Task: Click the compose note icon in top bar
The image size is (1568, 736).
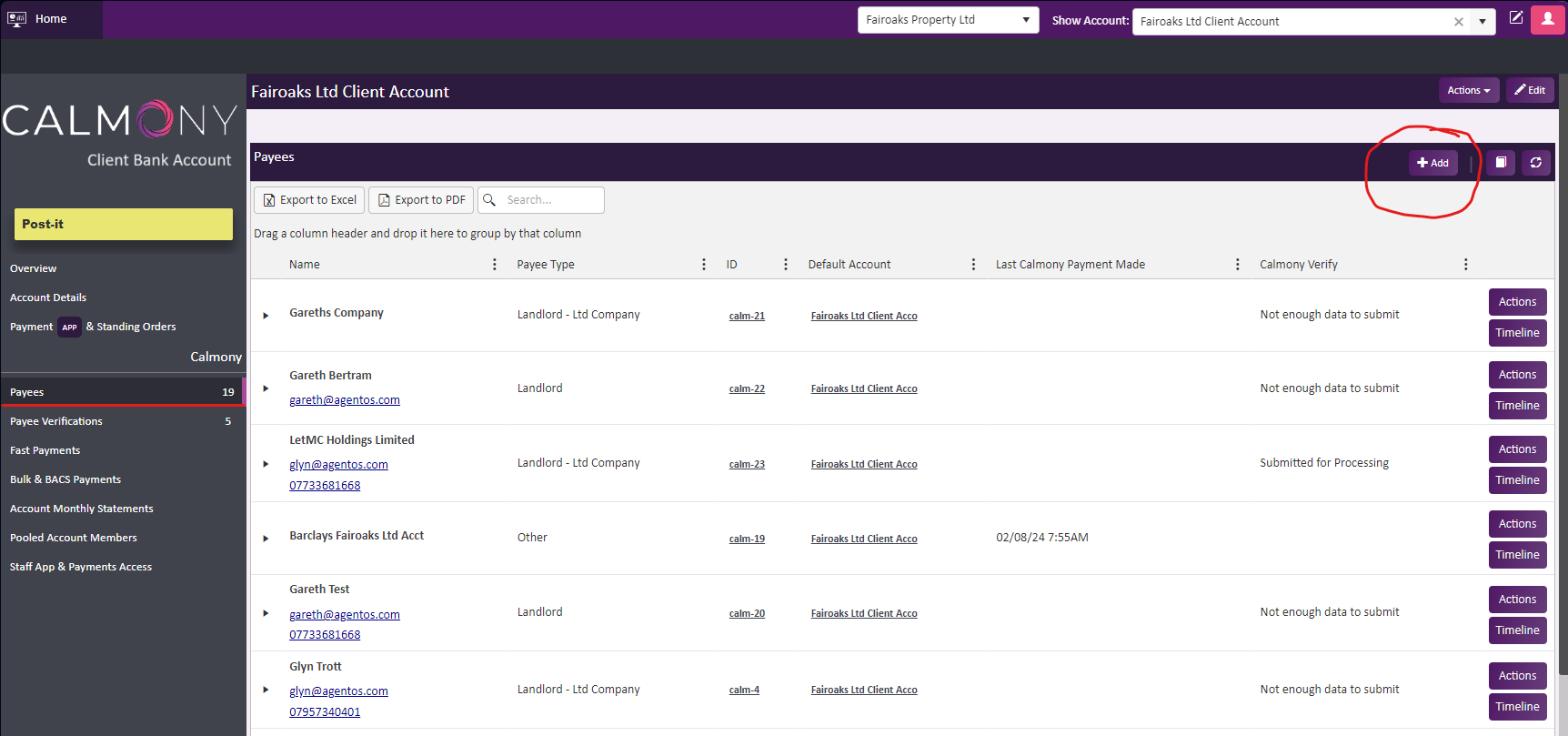Action: [x=1515, y=18]
